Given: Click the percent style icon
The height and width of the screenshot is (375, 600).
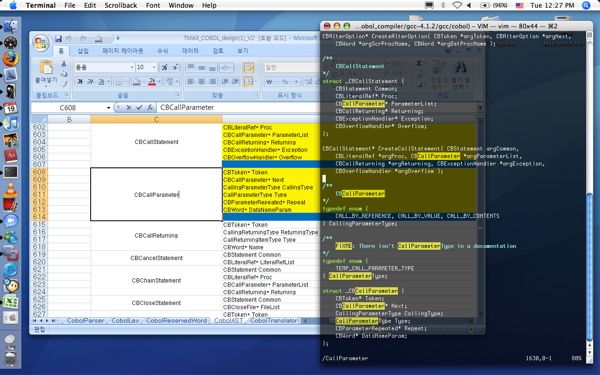Looking at the screenshot, I should pos(285,82).
